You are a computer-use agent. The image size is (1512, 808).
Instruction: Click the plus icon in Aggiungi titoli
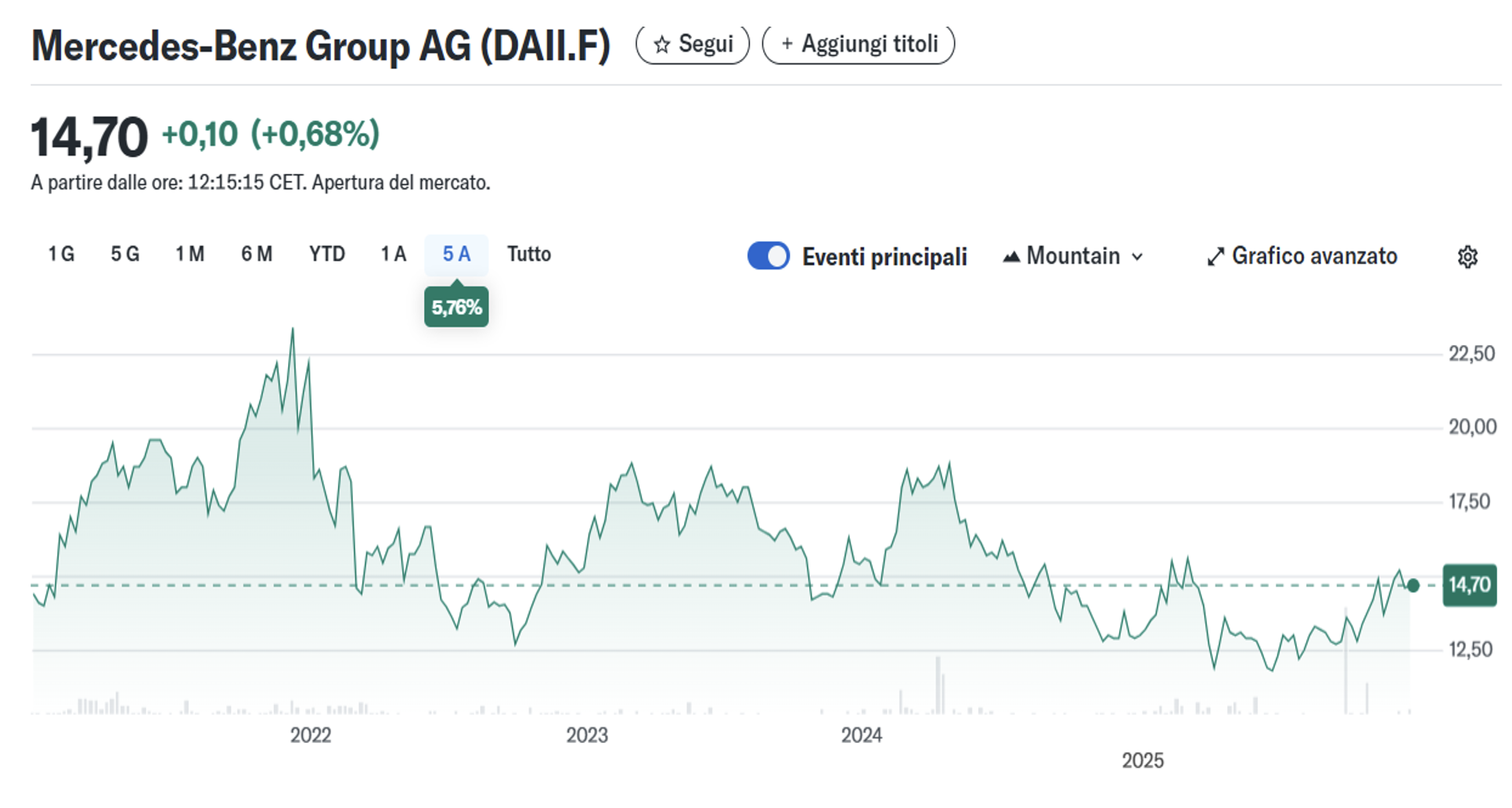787,45
